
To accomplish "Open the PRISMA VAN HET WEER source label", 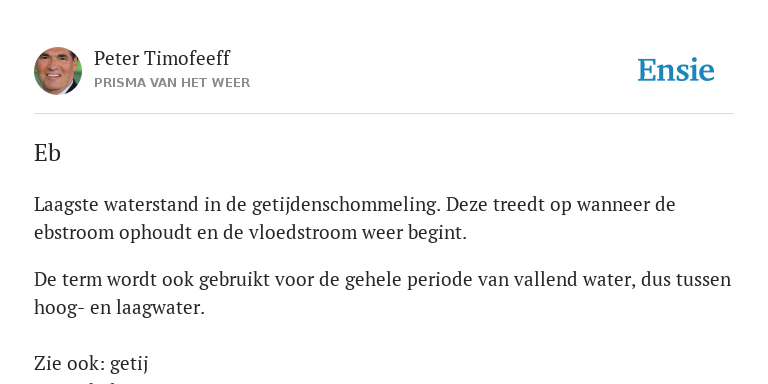I will pos(172,83).
